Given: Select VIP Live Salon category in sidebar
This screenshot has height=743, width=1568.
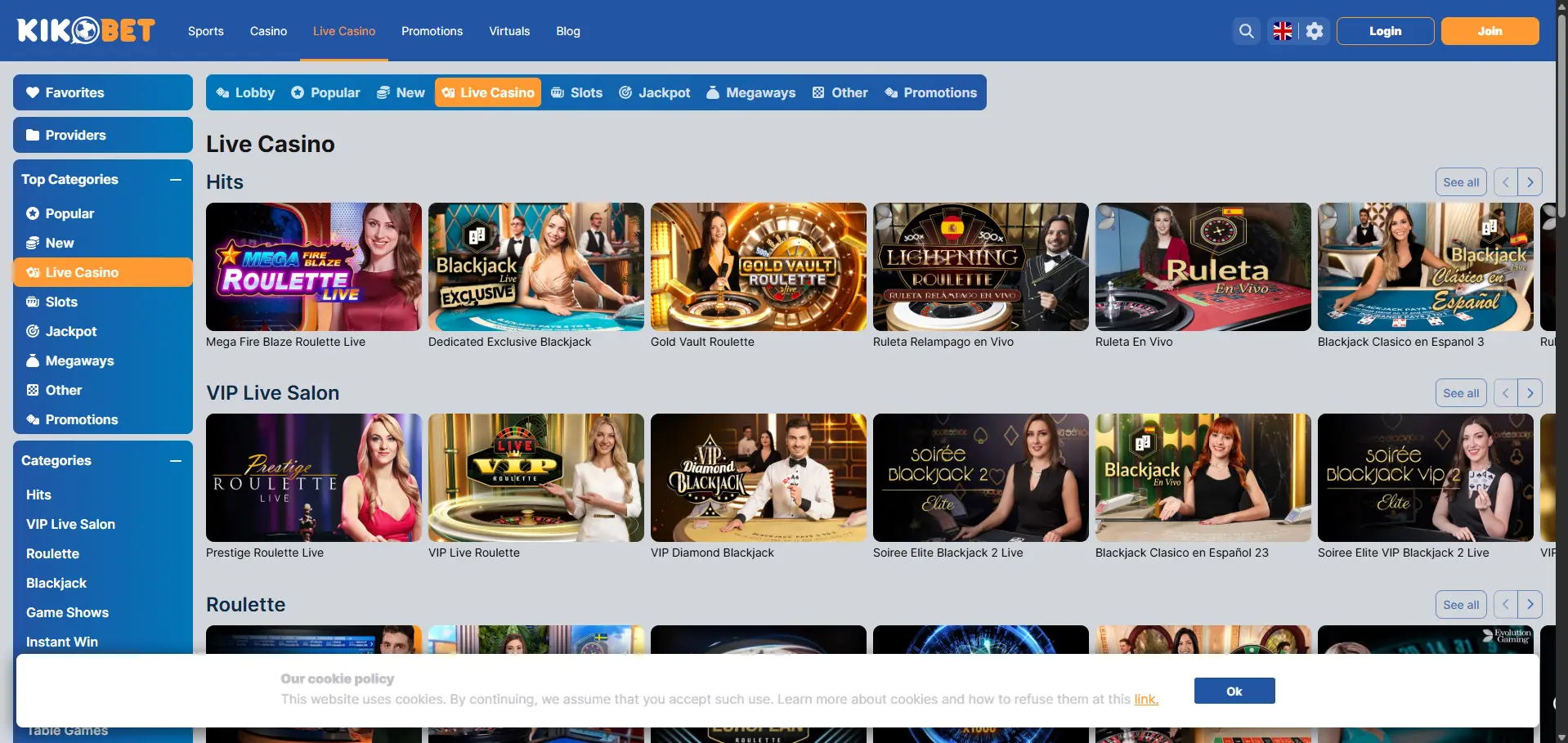Looking at the screenshot, I should click(70, 524).
